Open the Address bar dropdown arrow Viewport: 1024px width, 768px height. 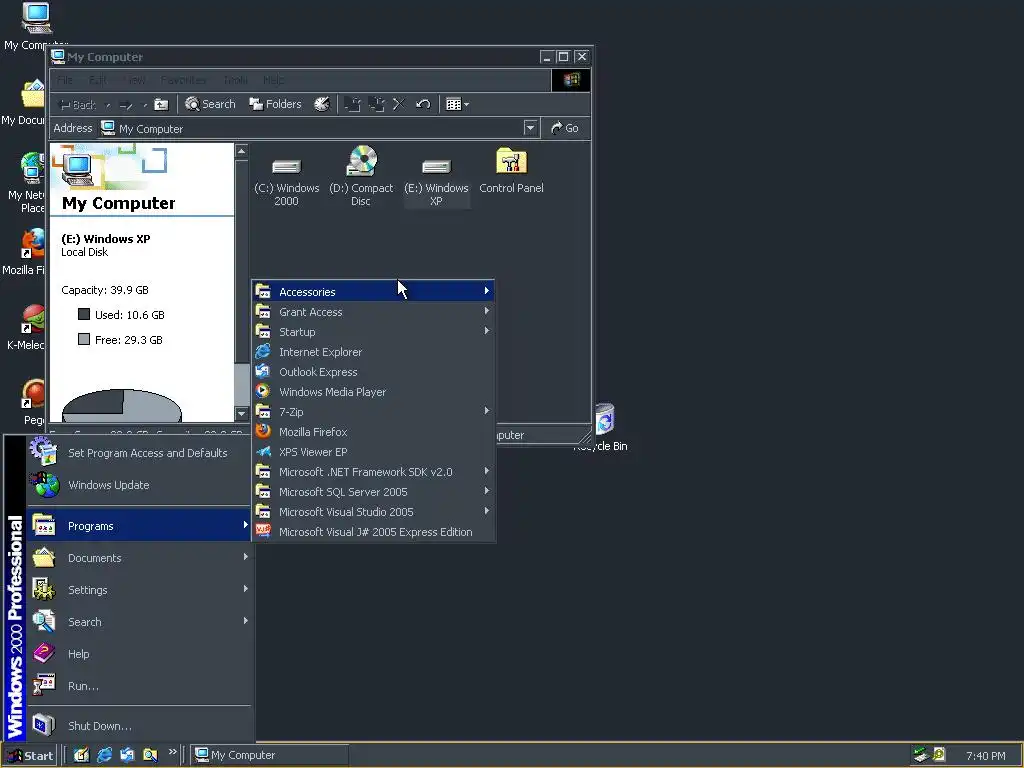coord(530,128)
